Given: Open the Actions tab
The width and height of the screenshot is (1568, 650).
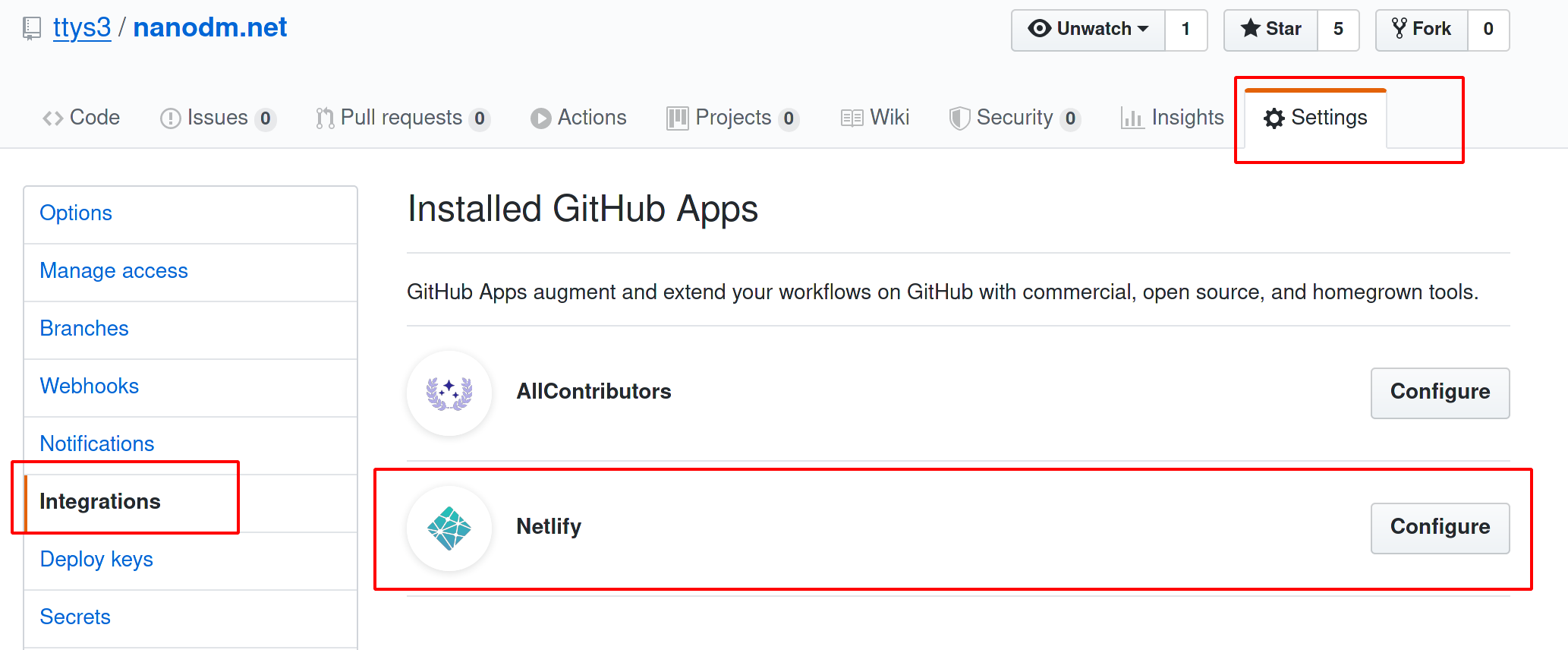Looking at the screenshot, I should (578, 118).
